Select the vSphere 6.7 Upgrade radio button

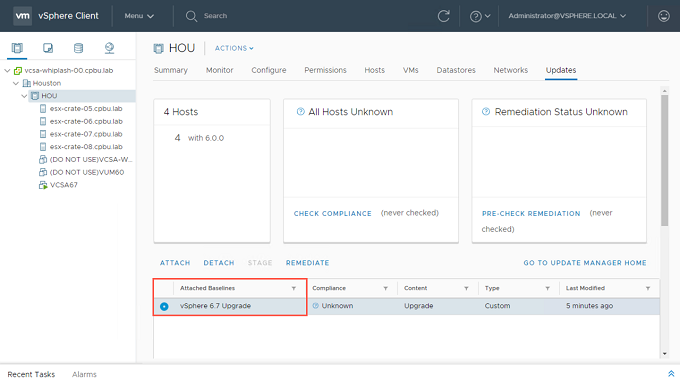tap(164, 306)
